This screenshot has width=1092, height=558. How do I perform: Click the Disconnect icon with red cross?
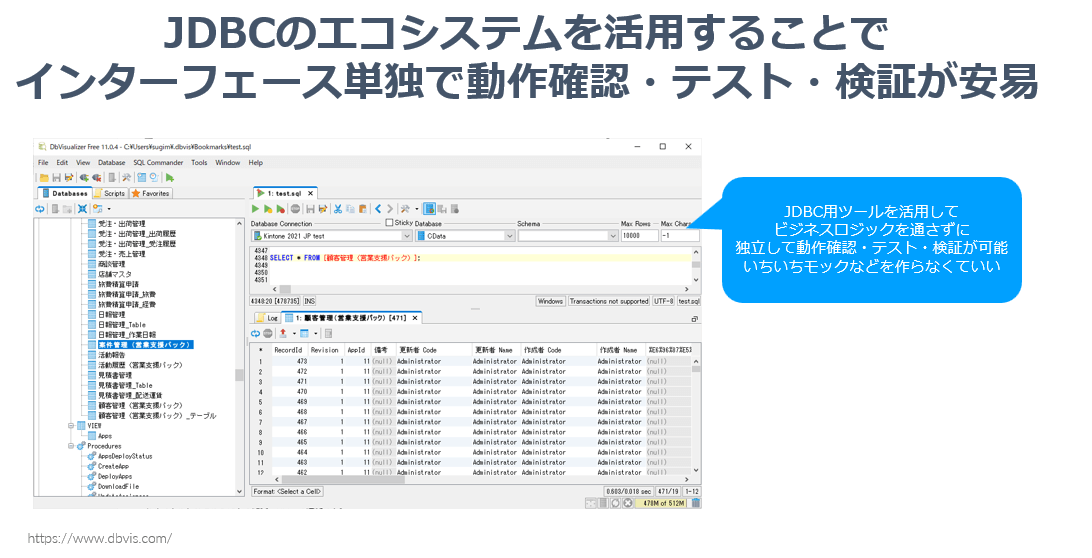pyautogui.click(x=97, y=178)
